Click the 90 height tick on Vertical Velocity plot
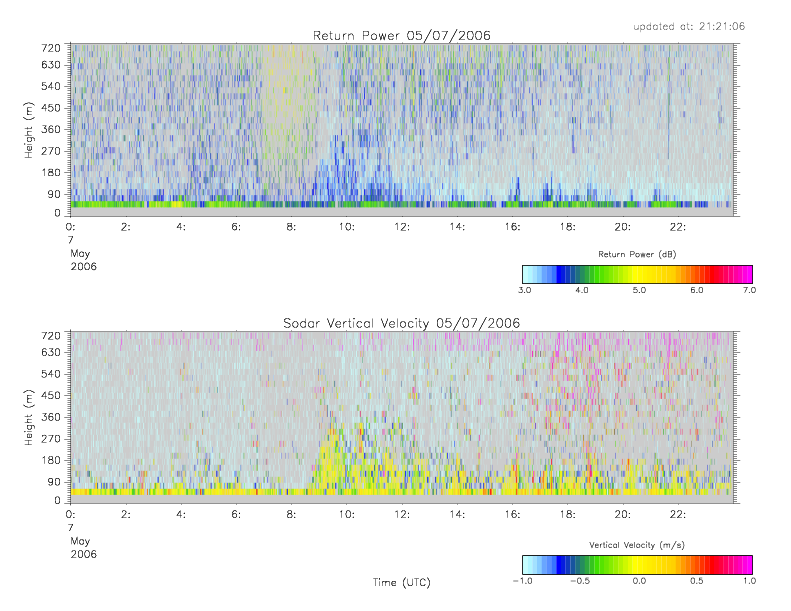791x611 pixels. point(54,482)
